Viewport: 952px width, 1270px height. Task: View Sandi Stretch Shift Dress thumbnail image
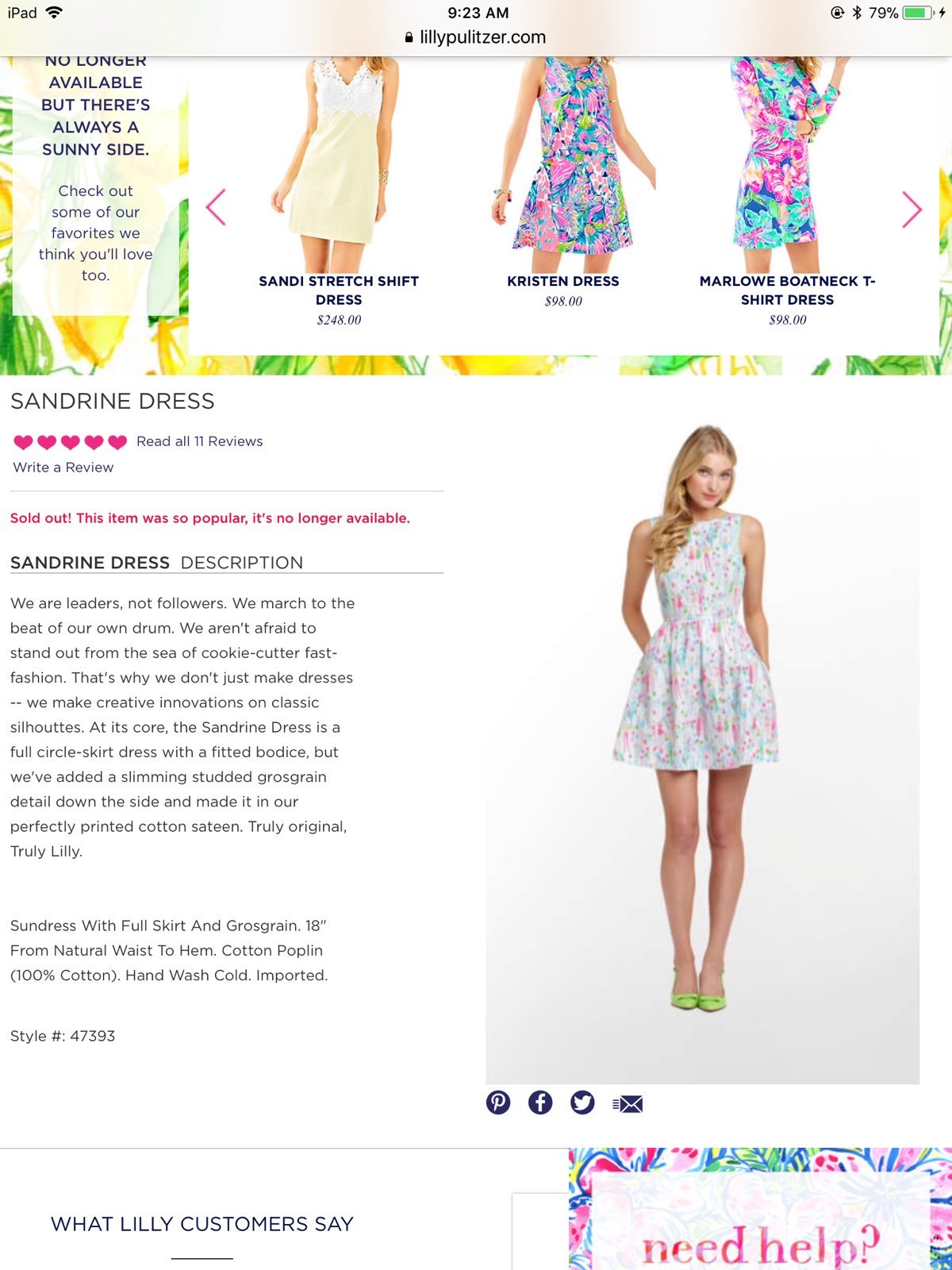pyautogui.click(x=333, y=164)
